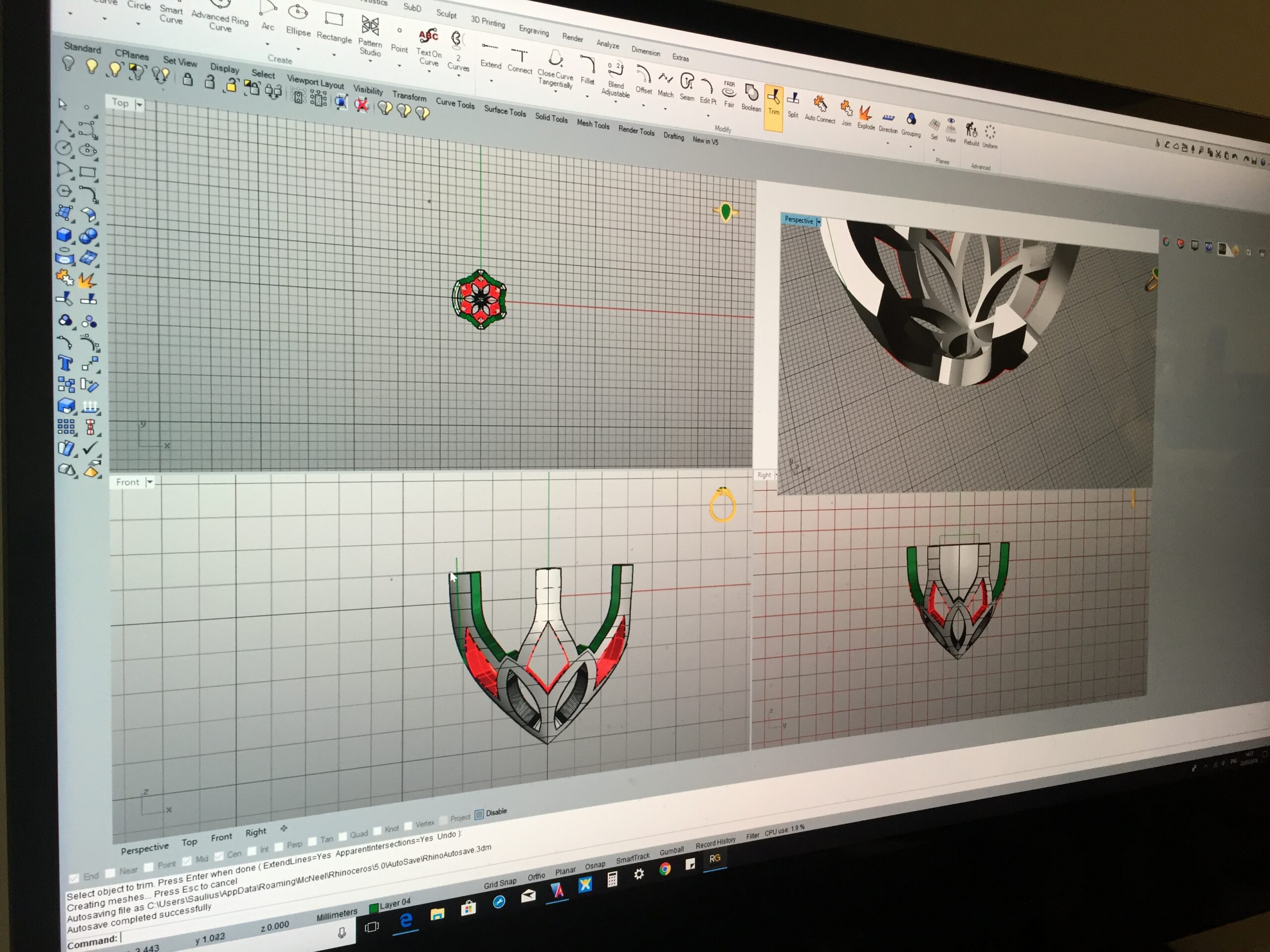Open the Analyze ribbon tab
The image size is (1270, 952).
608,44
